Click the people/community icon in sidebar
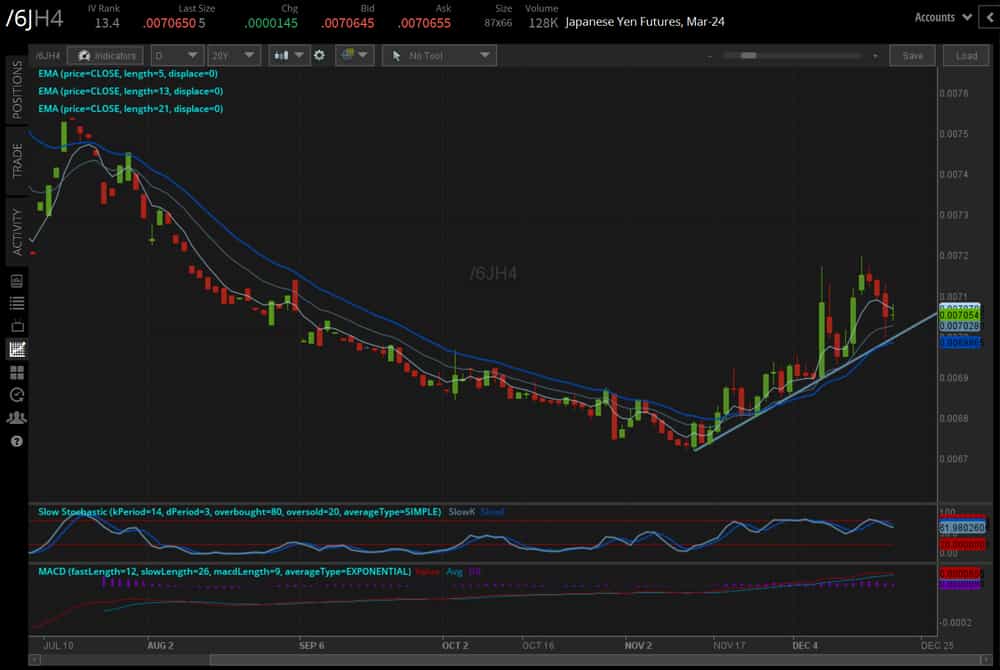The width and height of the screenshot is (1000, 670). point(16,418)
